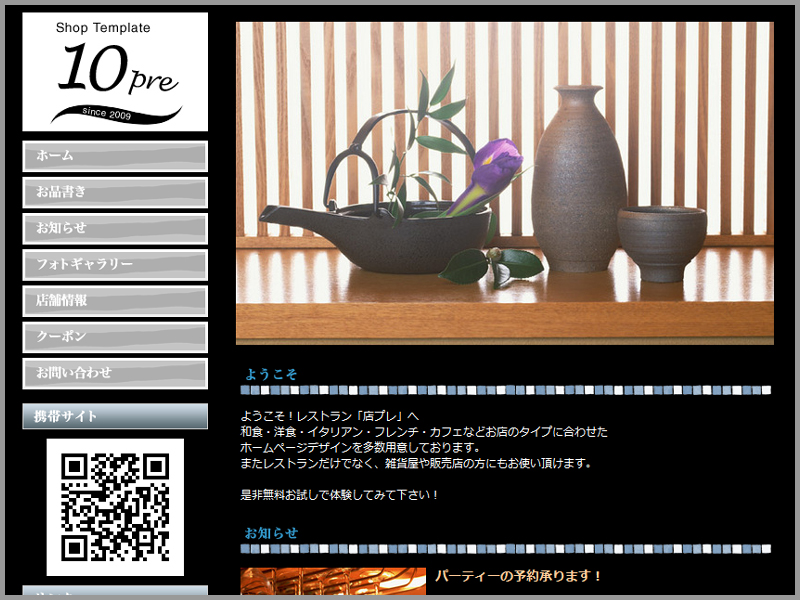Click the ようこそ section heading
Screen dimensions: 800x600
271,374
